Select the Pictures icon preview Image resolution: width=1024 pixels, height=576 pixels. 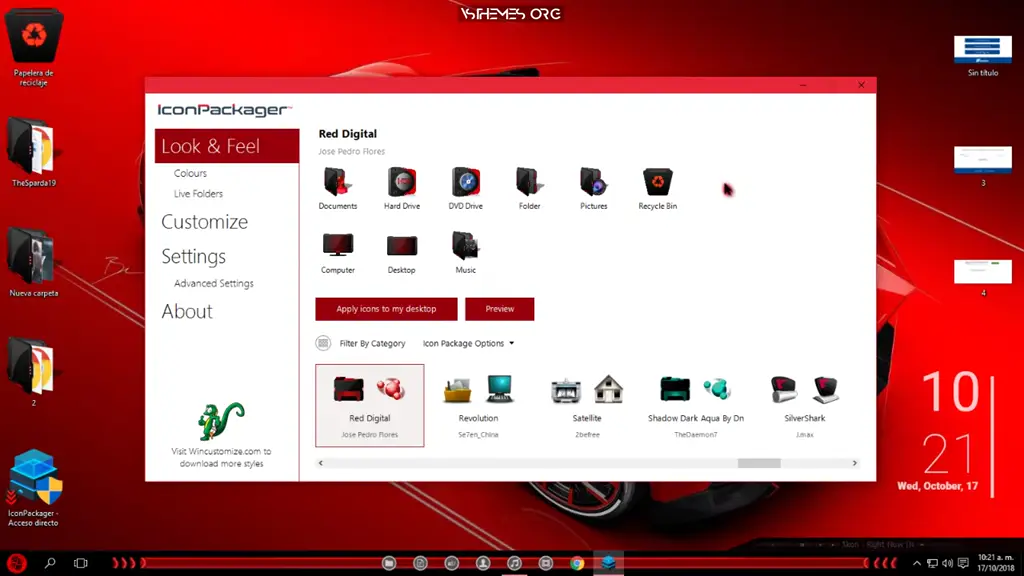pos(593,182)
